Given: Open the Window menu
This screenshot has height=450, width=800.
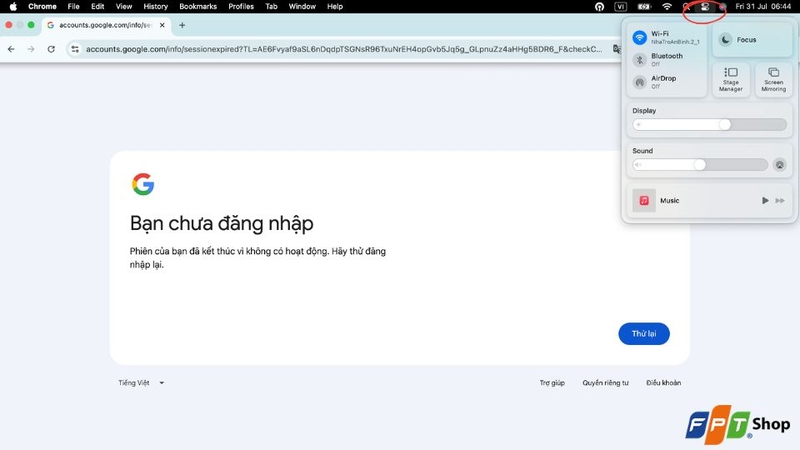Looking at the screenshot, I should tap(302, 7).
